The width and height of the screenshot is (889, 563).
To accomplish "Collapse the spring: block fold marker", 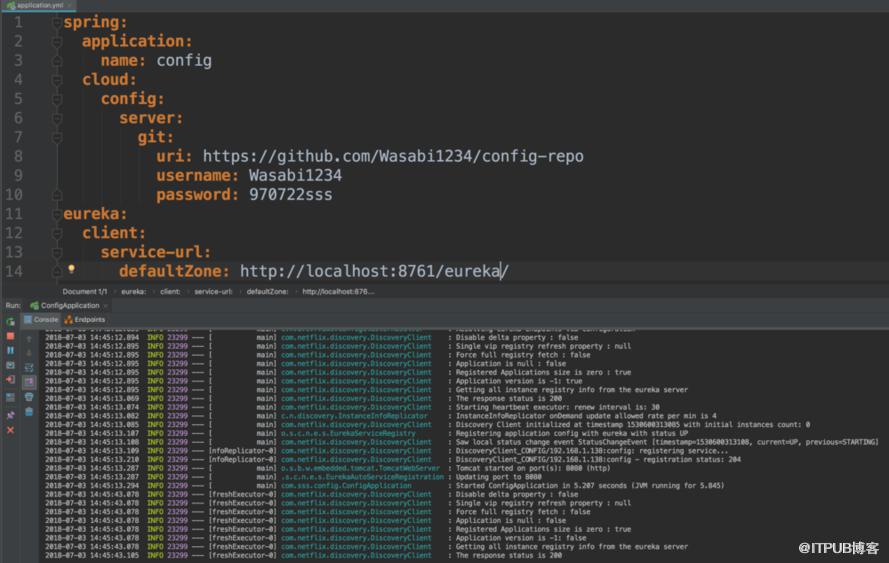I will tap(57, 23).
